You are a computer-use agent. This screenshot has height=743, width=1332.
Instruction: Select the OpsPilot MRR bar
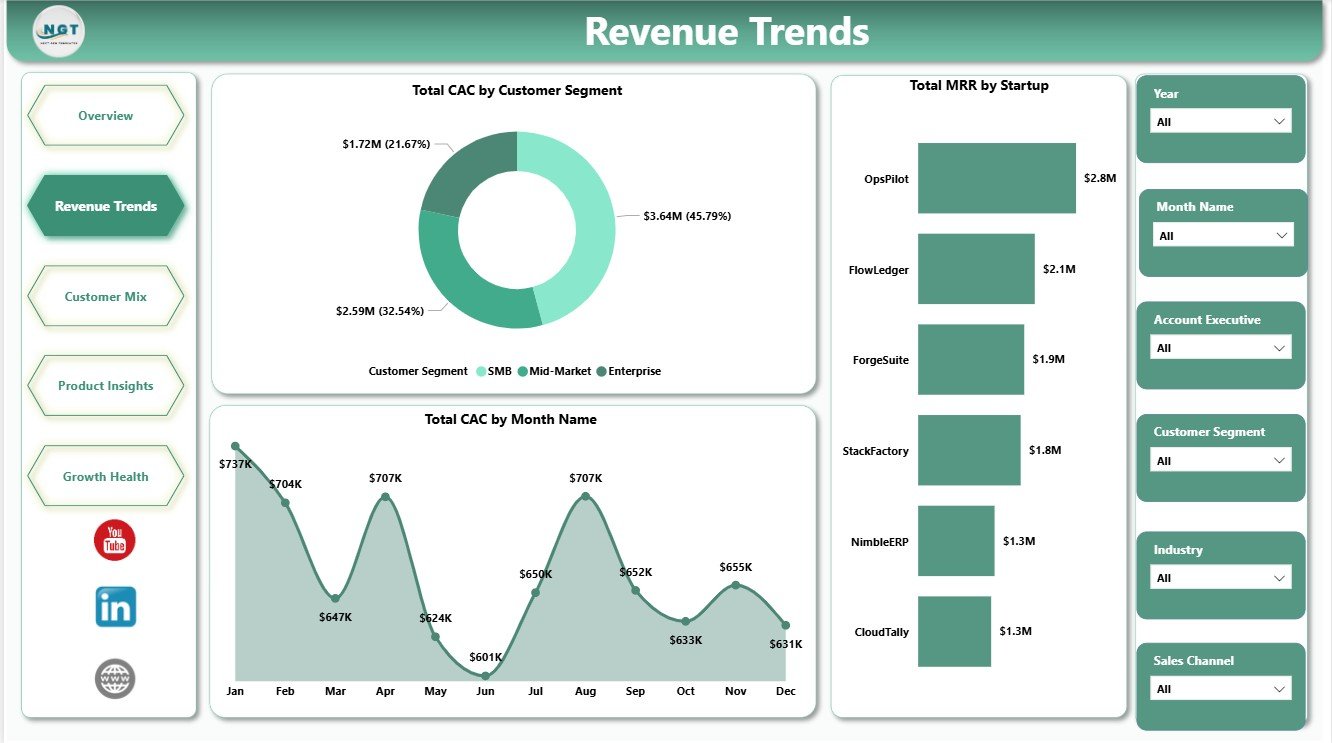coord(997,178)
